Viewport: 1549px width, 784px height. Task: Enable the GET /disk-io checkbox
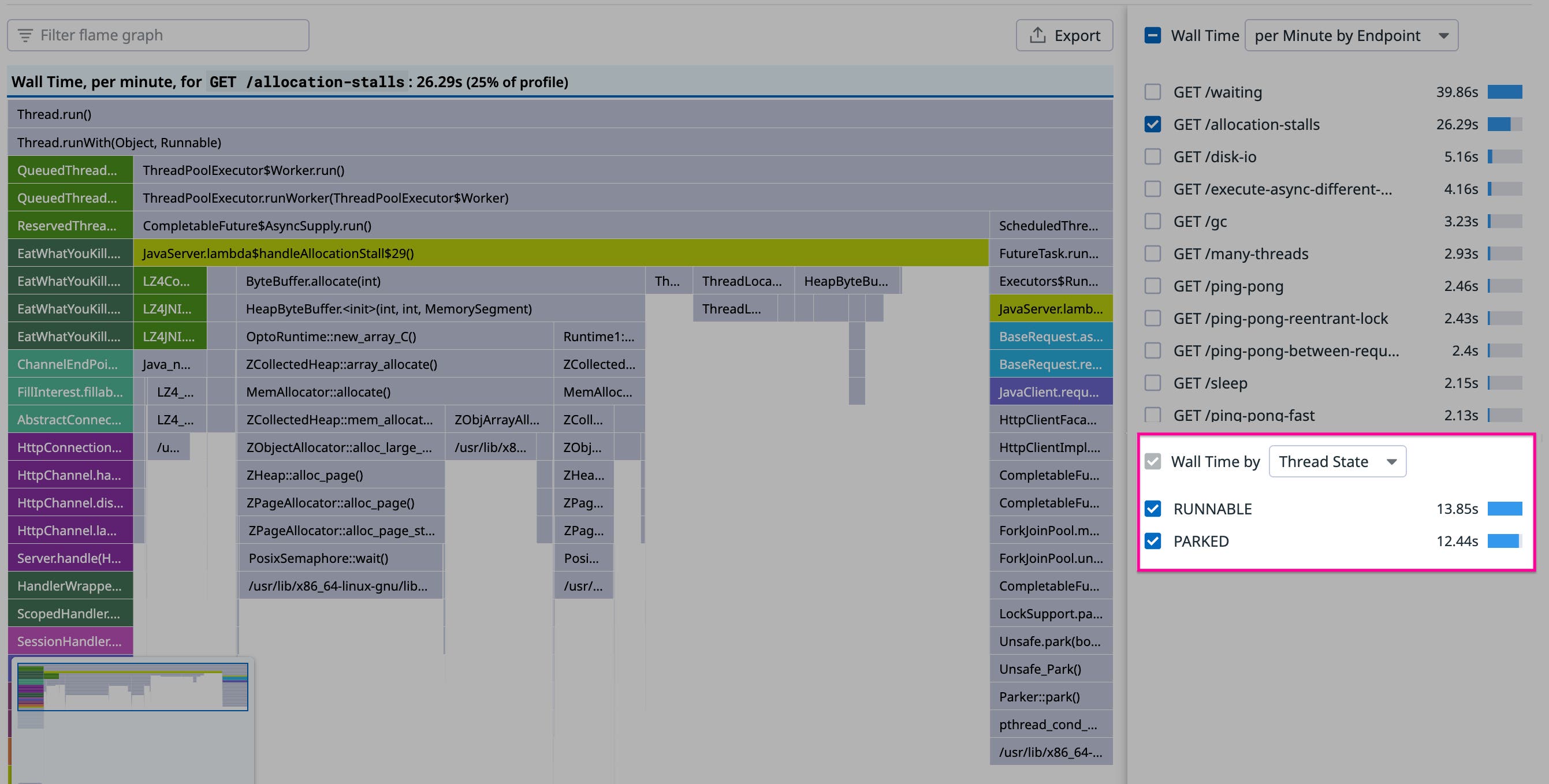click(x=1152, y=157)
